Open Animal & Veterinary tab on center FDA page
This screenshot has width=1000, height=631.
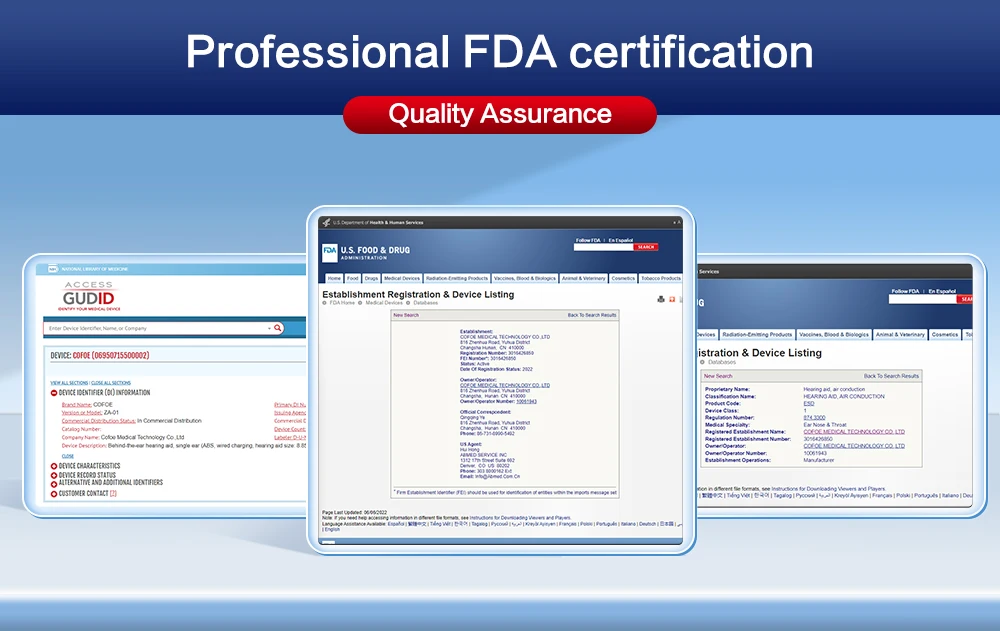click(x=584, y=279)
